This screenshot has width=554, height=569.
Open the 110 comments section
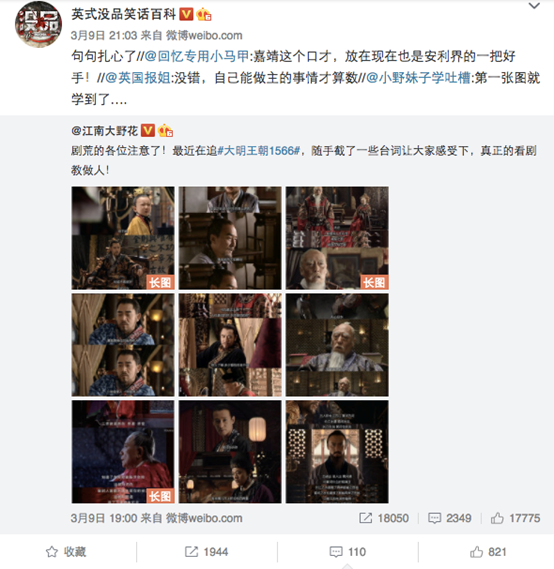click(348, 552)
